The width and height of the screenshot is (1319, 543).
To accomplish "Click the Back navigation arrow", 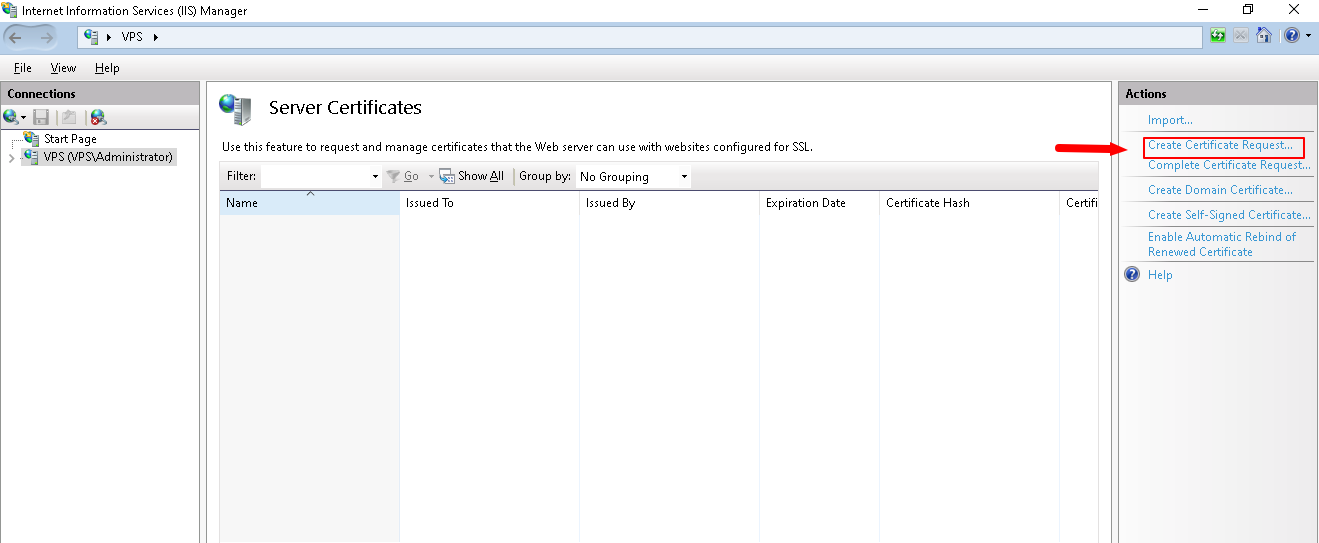I will [x=17, y=37].
